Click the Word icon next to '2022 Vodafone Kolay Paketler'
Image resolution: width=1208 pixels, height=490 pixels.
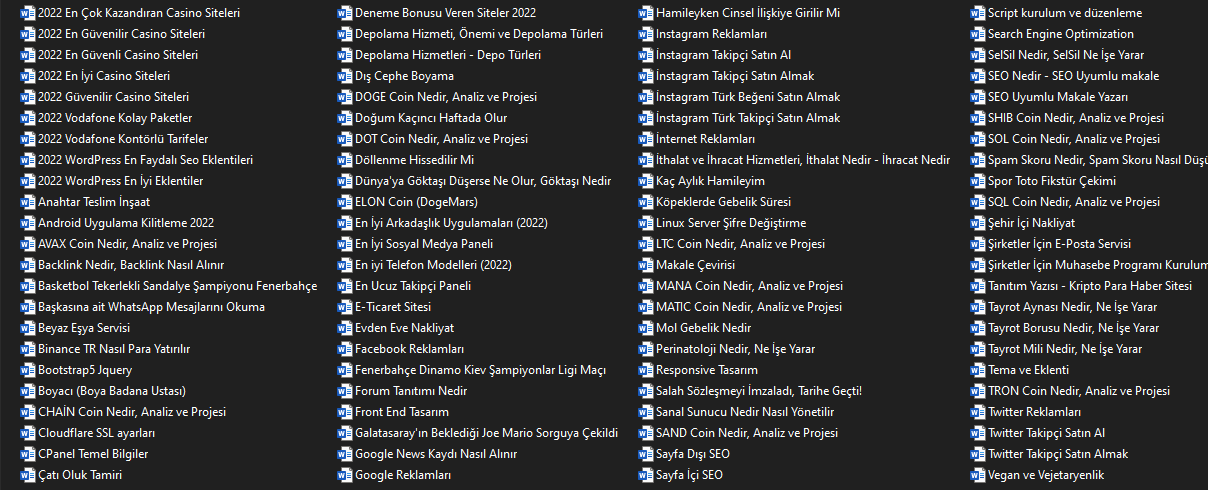(27, 118)
